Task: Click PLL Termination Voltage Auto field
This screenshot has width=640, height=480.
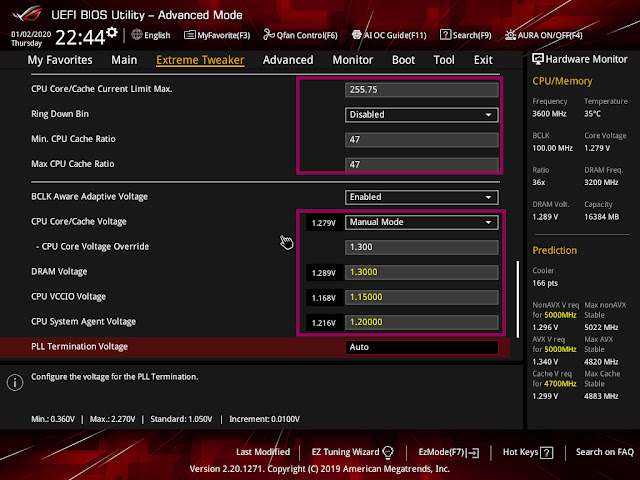Action: click(x=421, y=347)
